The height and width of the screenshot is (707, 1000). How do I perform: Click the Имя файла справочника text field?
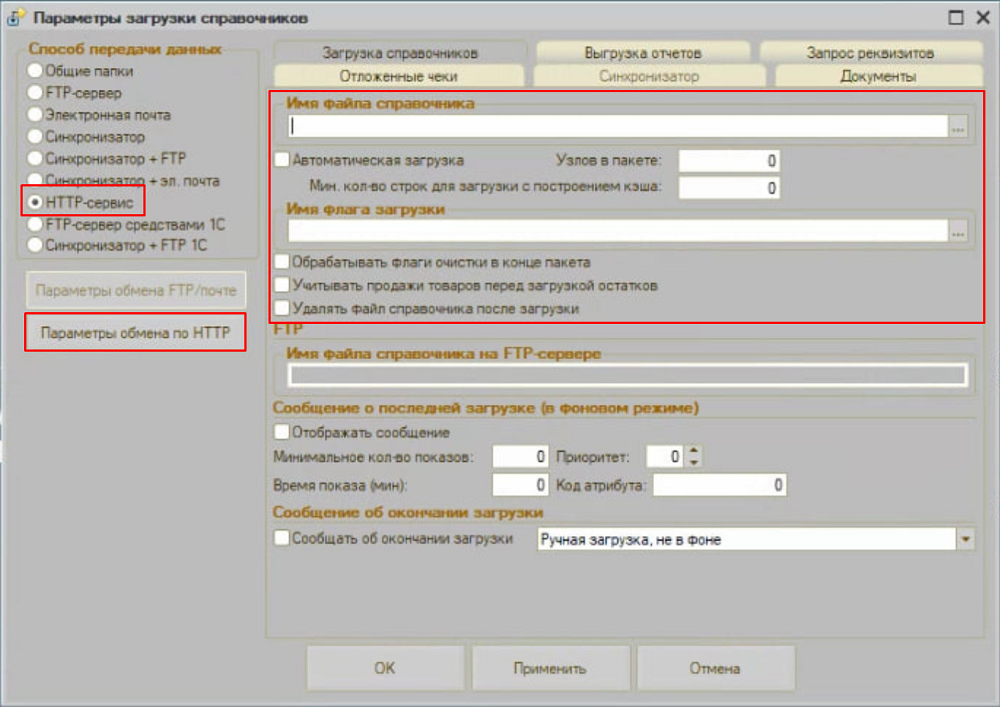pyautogui.click(x=615, y=127)
